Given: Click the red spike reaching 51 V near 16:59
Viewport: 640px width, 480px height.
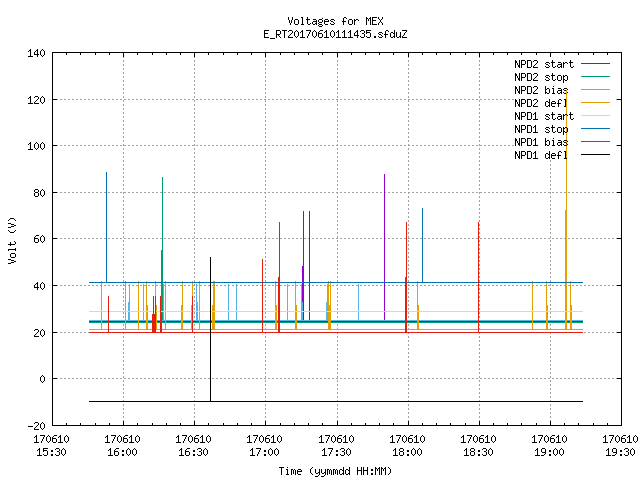Looking at the screenshot, I should coord(262,296).
